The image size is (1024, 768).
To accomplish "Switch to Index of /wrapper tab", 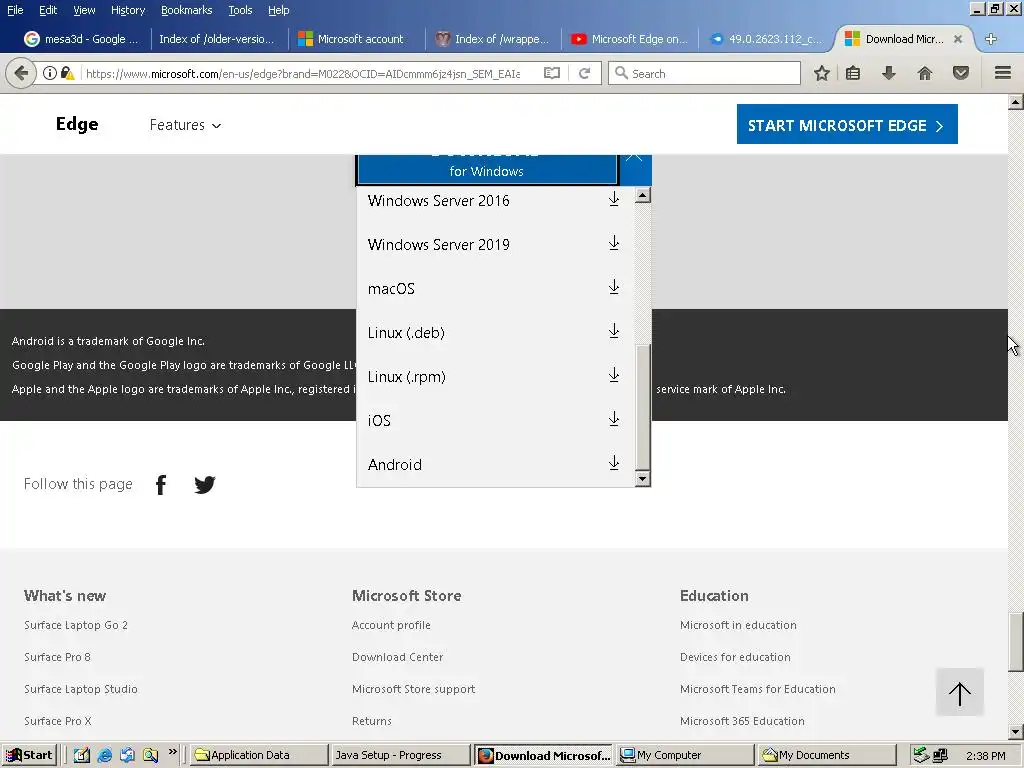I will 494,39.
